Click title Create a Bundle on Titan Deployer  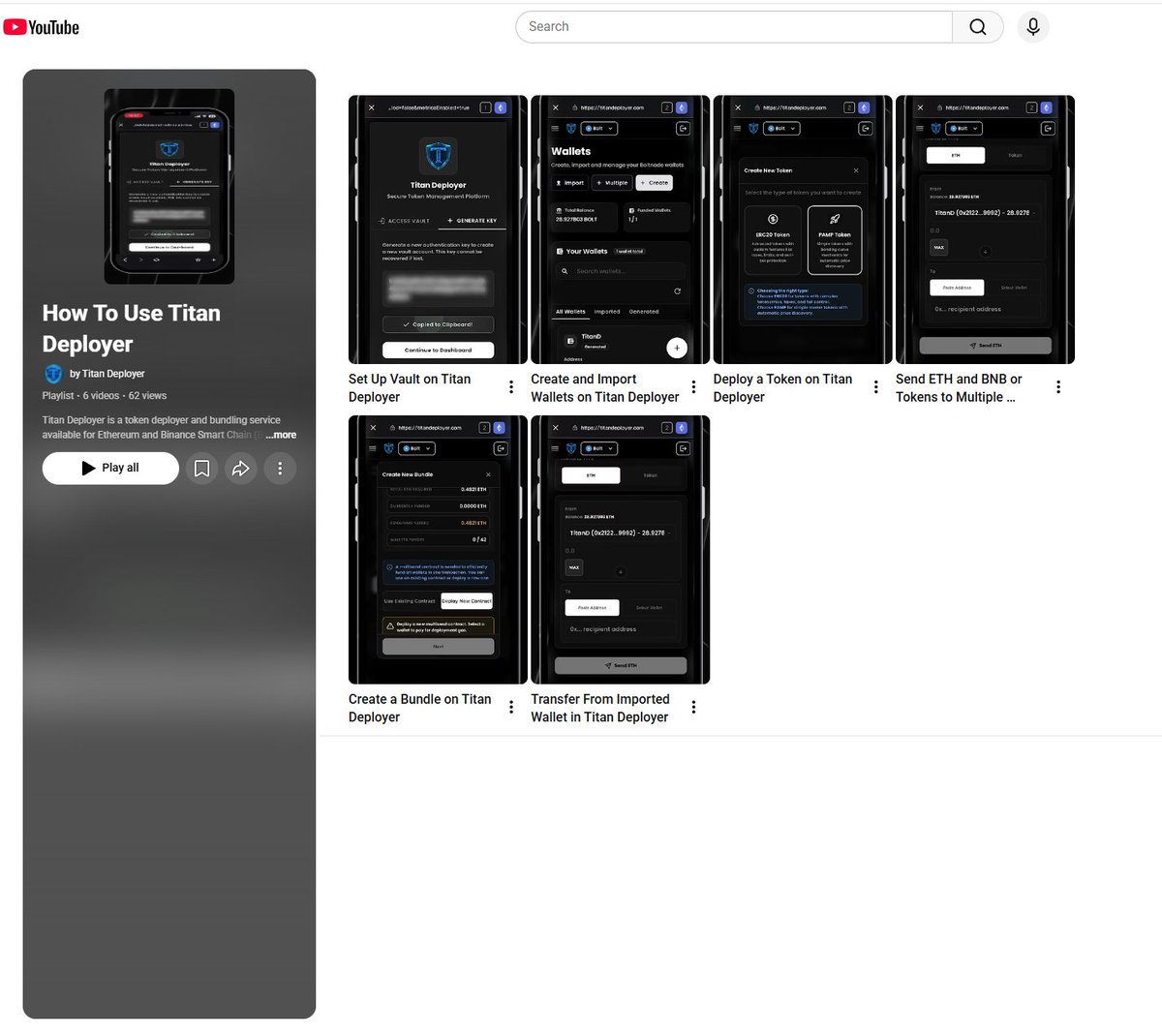419,708
